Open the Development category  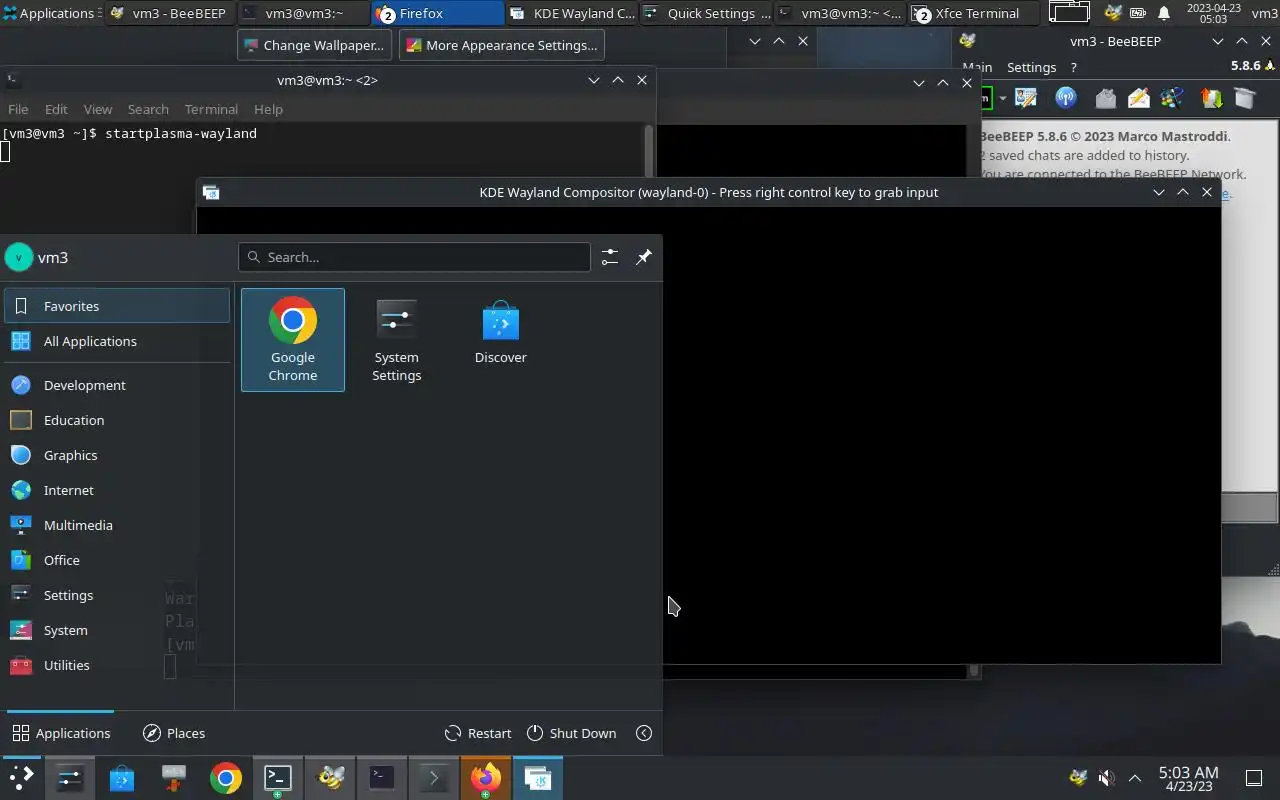point(117,385)
